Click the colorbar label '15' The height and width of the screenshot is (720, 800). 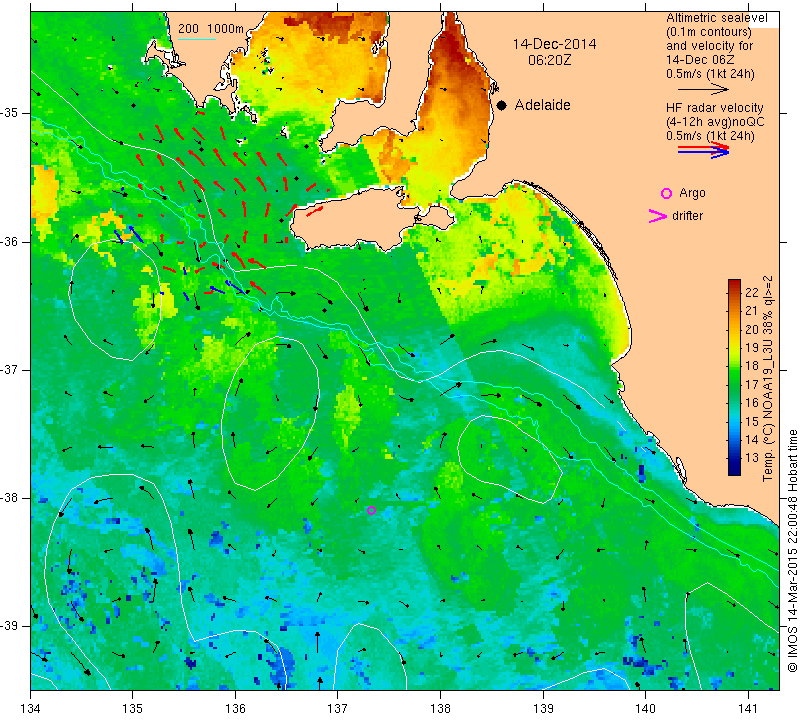(752, 421)
